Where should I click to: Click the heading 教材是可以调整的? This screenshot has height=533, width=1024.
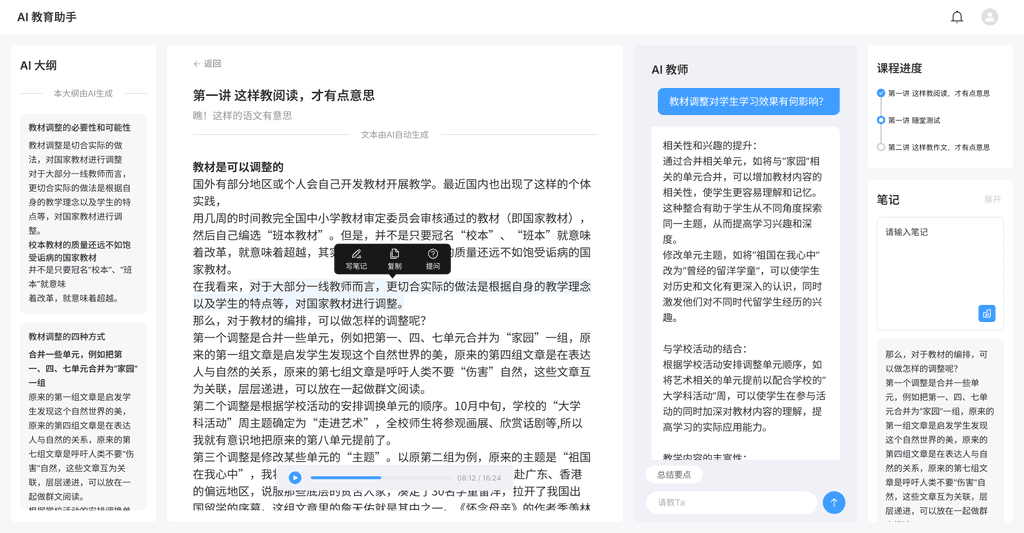238,167
